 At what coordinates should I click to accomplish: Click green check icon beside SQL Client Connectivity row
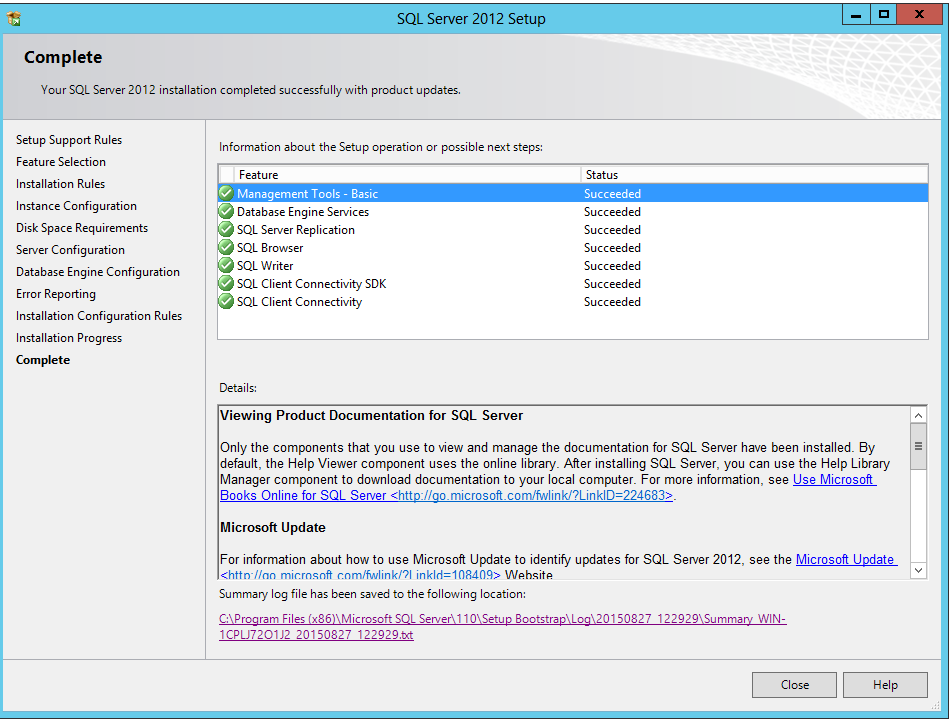coord(226,301)
